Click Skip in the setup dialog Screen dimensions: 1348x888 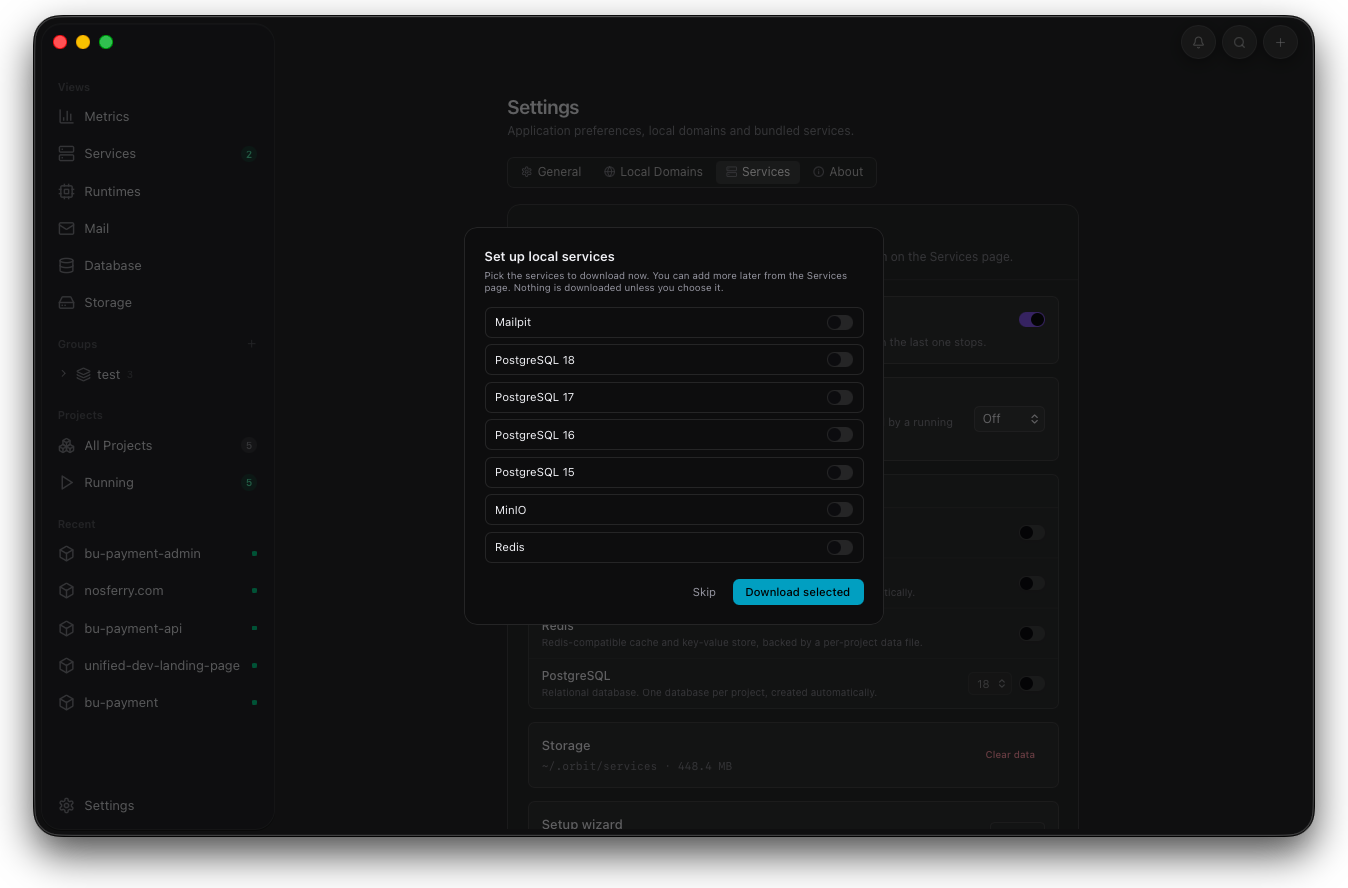click(x=704, y=592)
